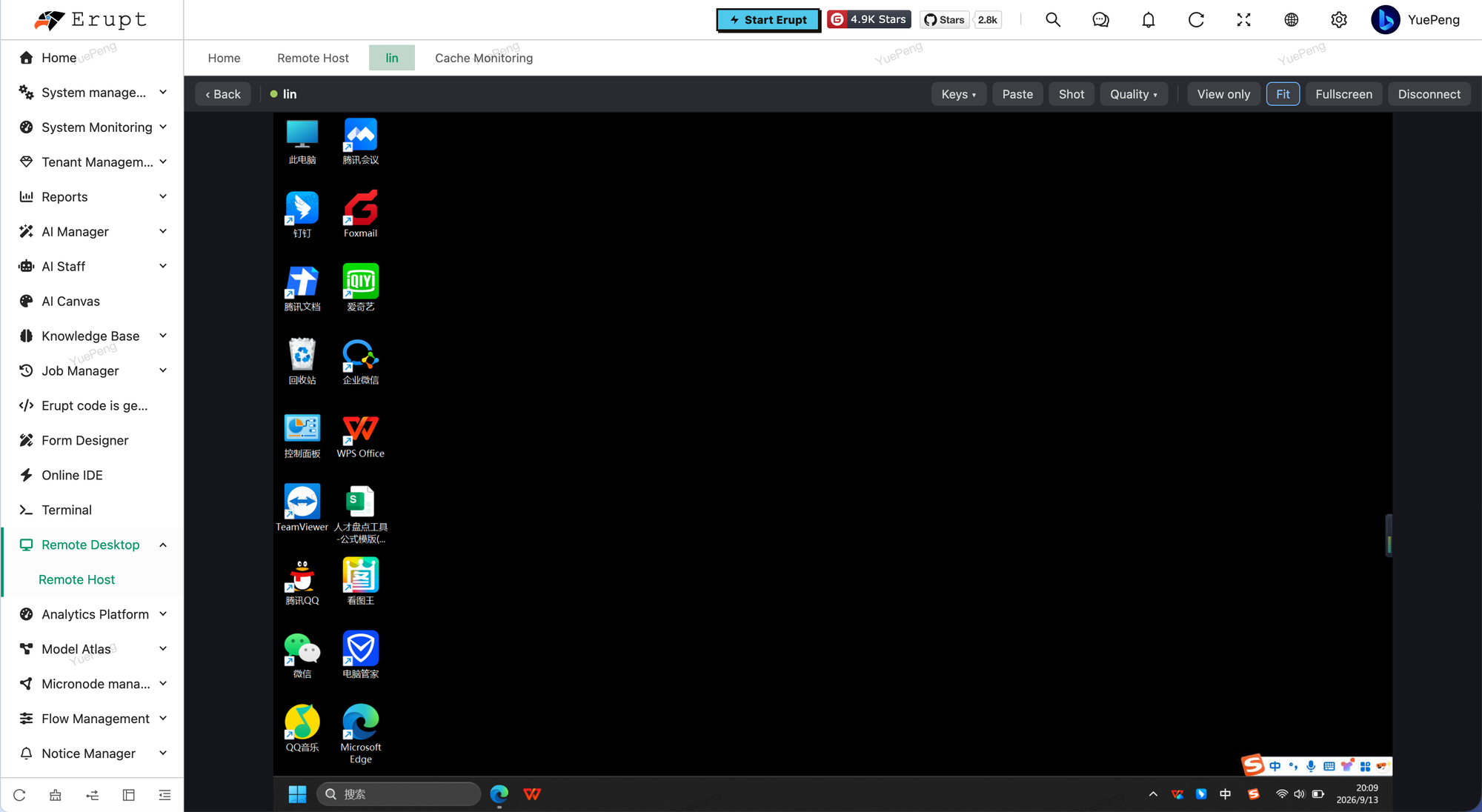Click the Sogou input method tray icon
Viewport: 1482px width, 812px height.
(1253, 794)
